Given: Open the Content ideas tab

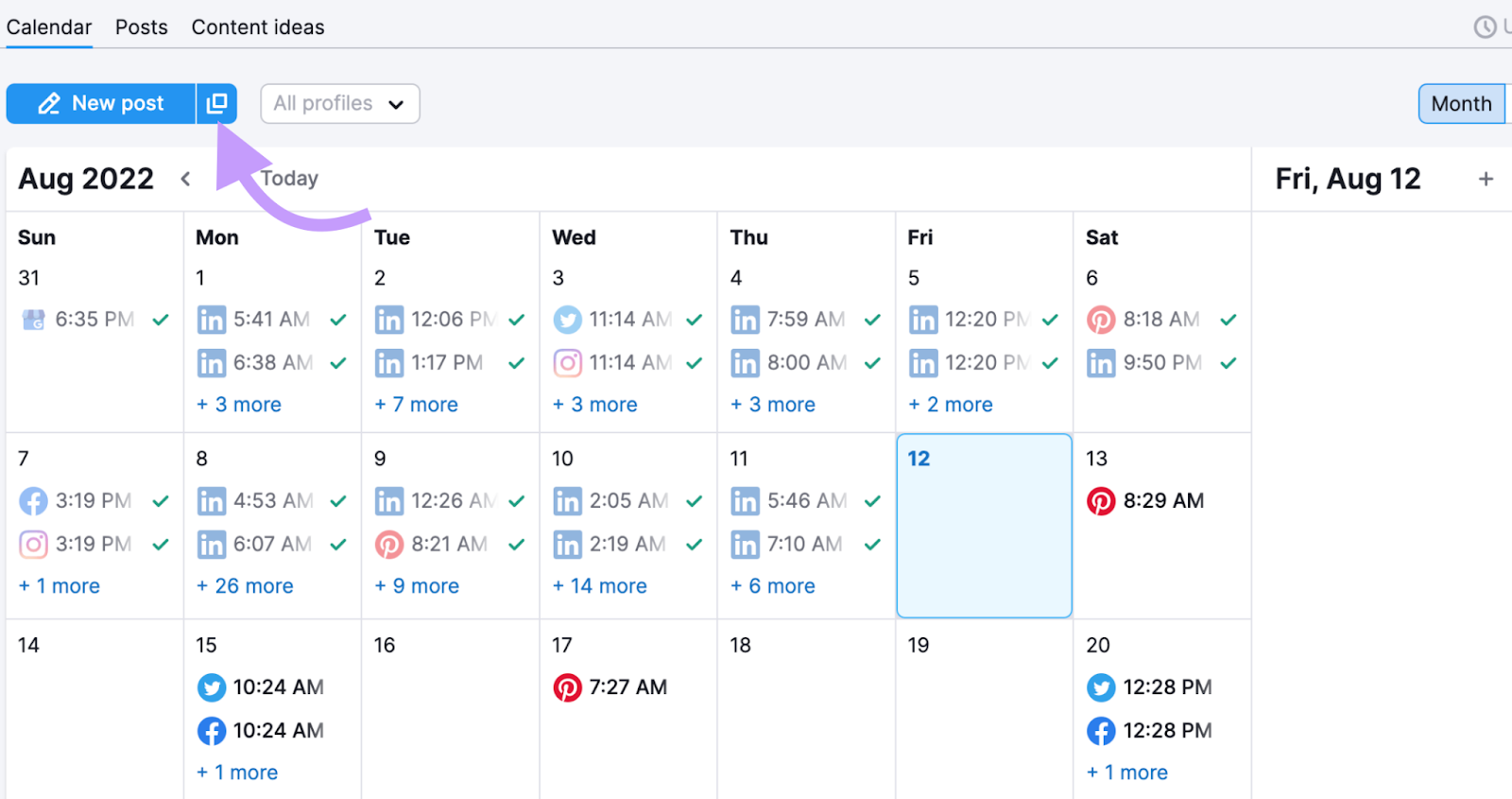Looking at the screenshot, I should tap(258, 27).
